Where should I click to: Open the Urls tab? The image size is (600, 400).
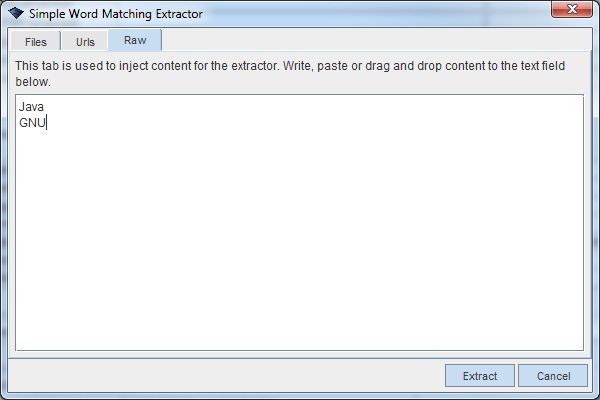pos(85,42)
